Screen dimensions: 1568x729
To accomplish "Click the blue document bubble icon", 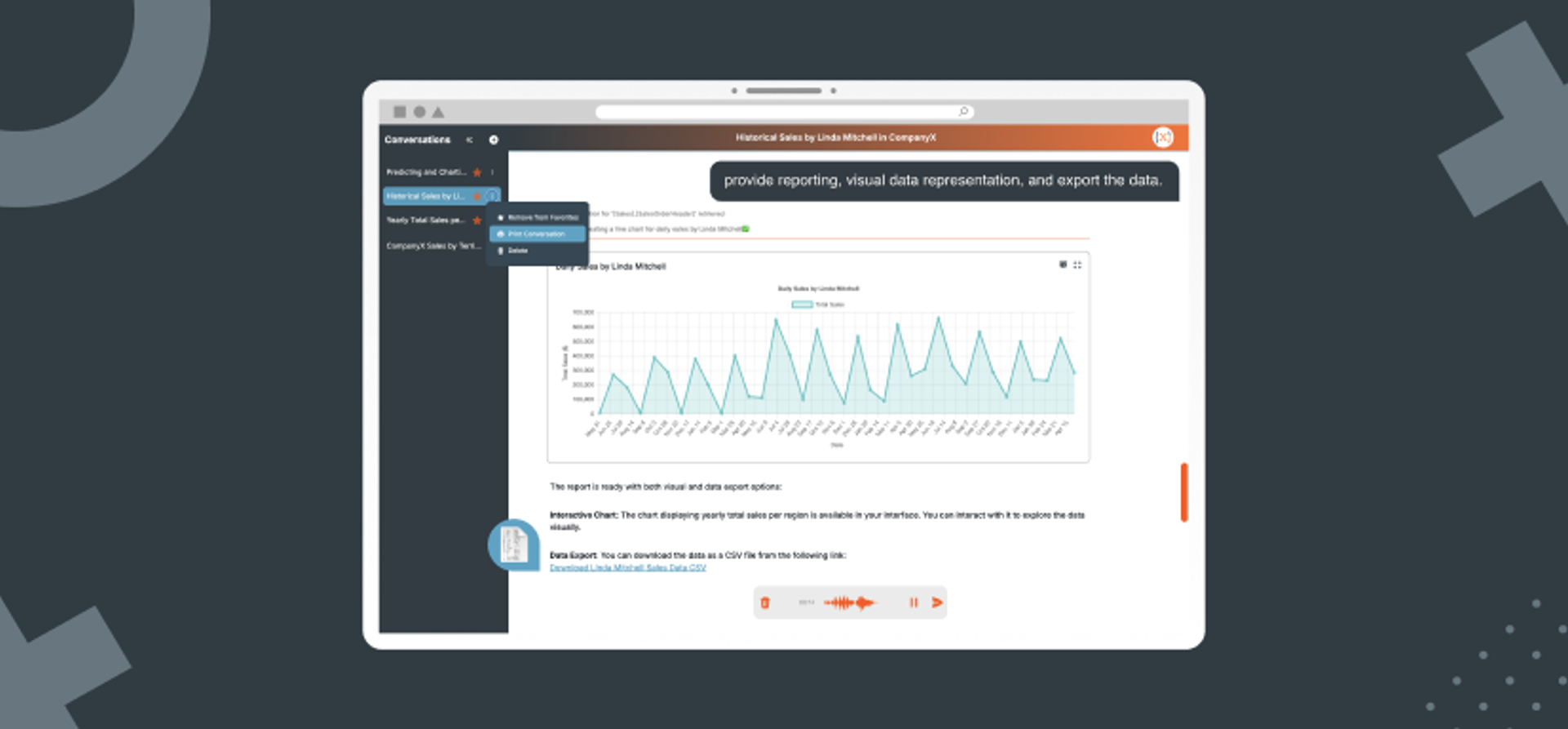I will [514, 545].
